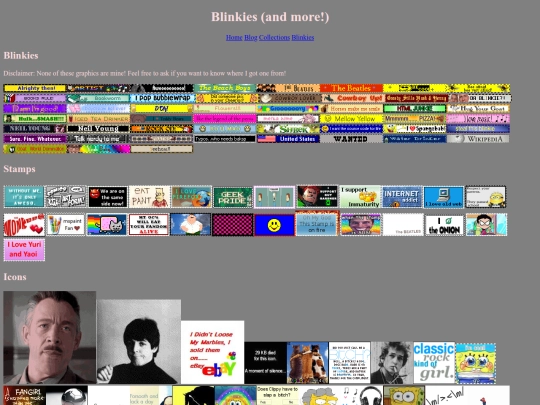
Task: Click the pink checkered pattern stamp
Action: 232,225
